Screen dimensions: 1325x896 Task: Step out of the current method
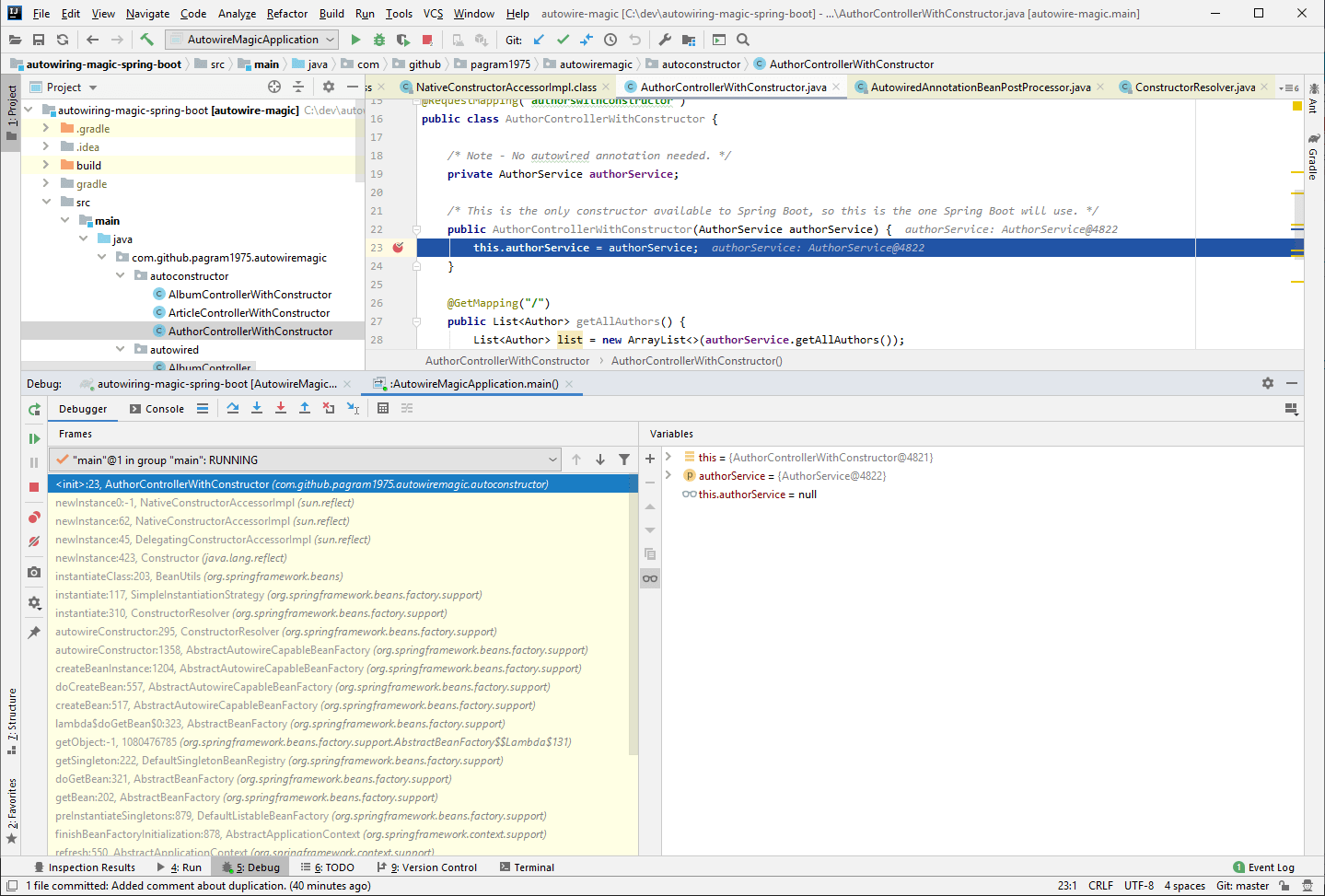[x=304, y=408]
